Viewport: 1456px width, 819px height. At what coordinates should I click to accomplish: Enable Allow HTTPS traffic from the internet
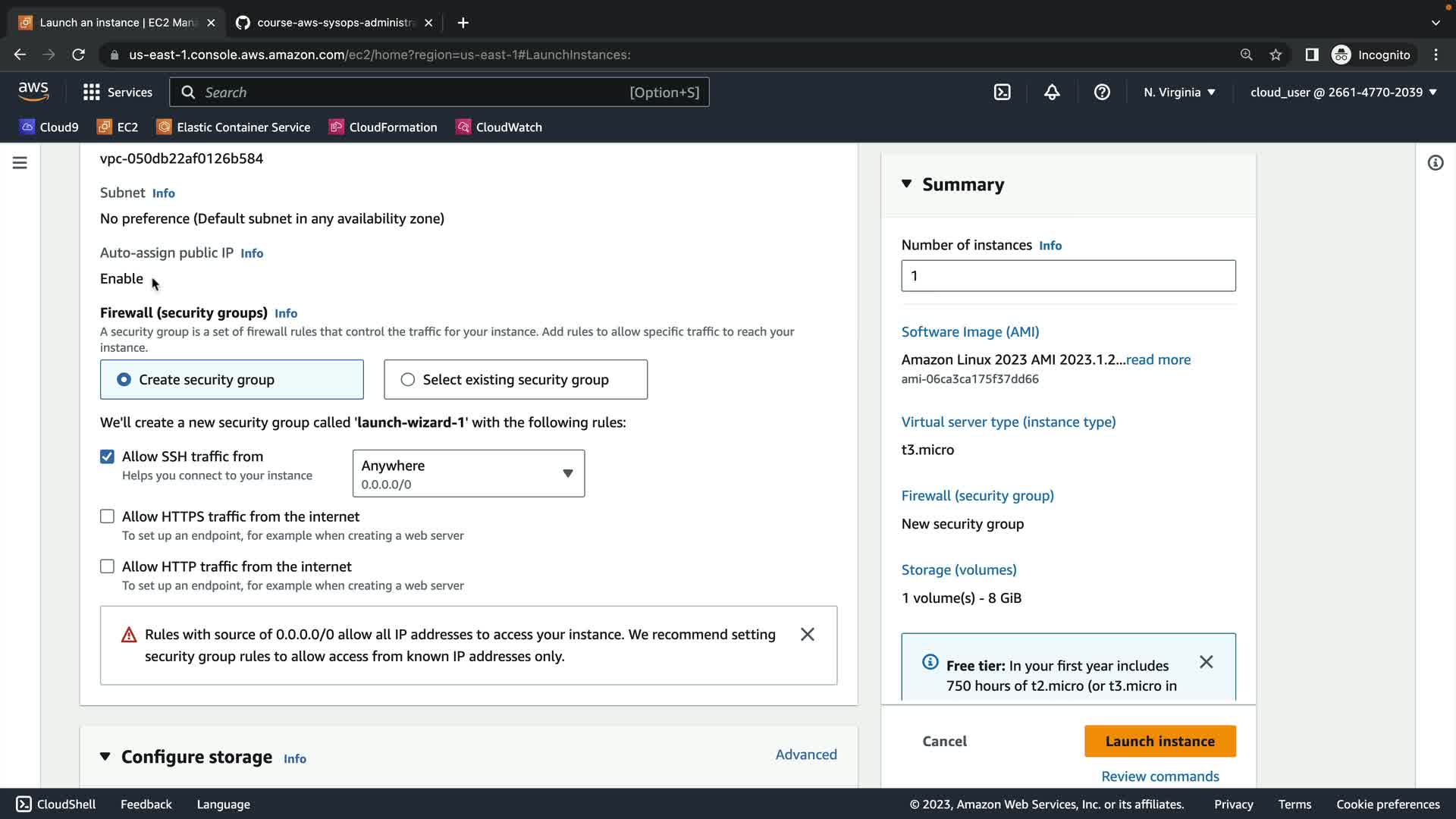[107, 516]
